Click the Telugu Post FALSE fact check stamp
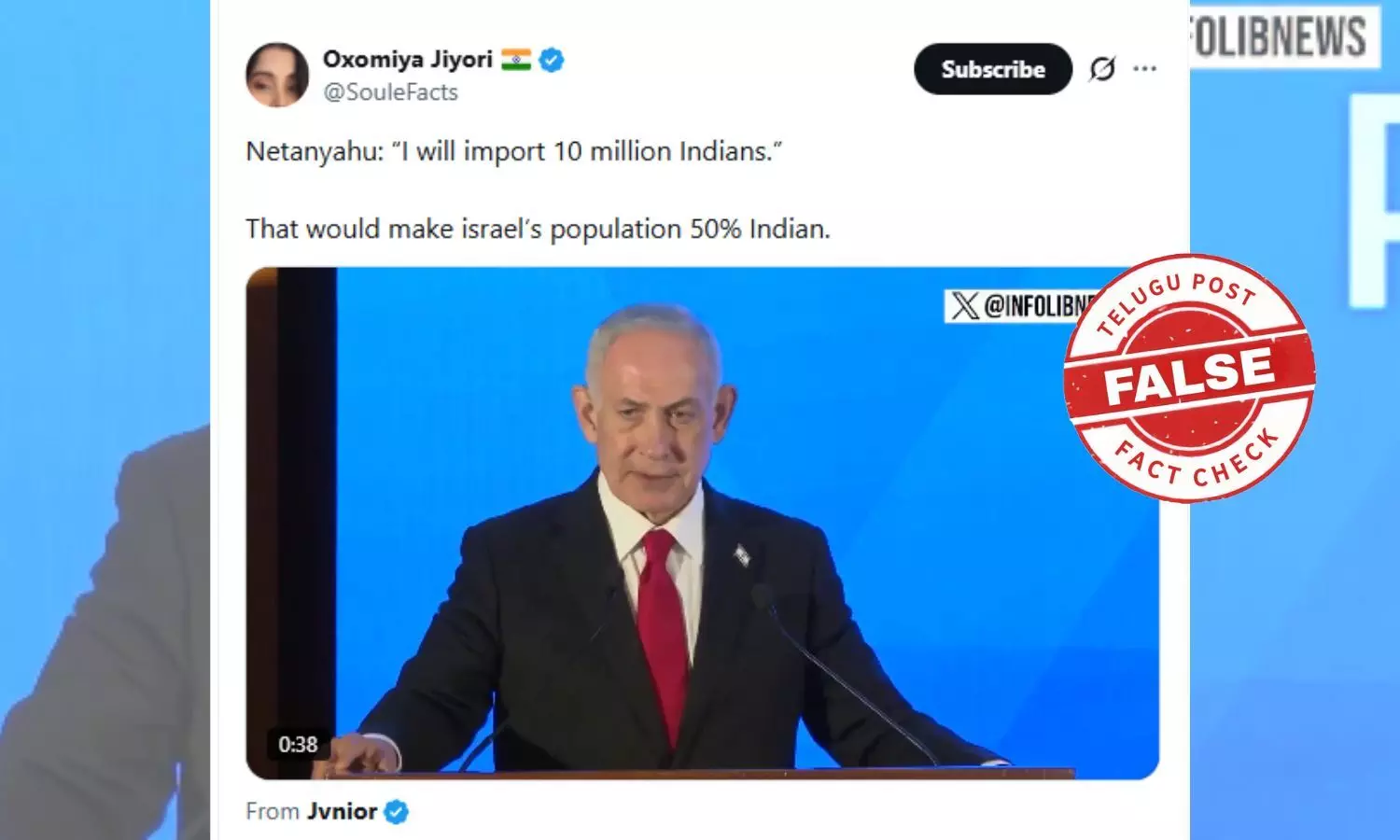This screenshot has height=840, width=1400. pos(1189,377)
